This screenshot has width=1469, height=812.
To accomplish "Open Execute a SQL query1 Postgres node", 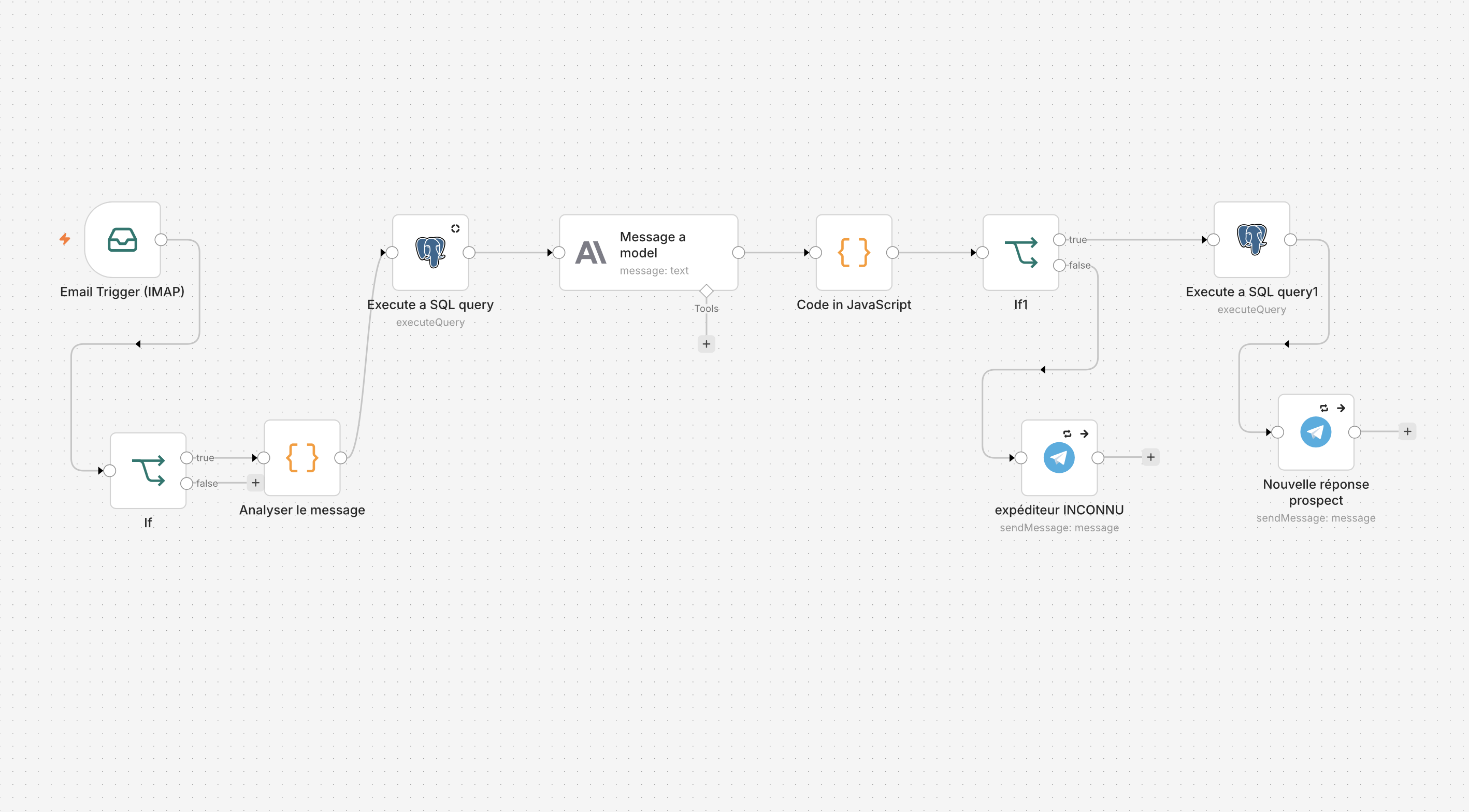I will click(1252, 239).
